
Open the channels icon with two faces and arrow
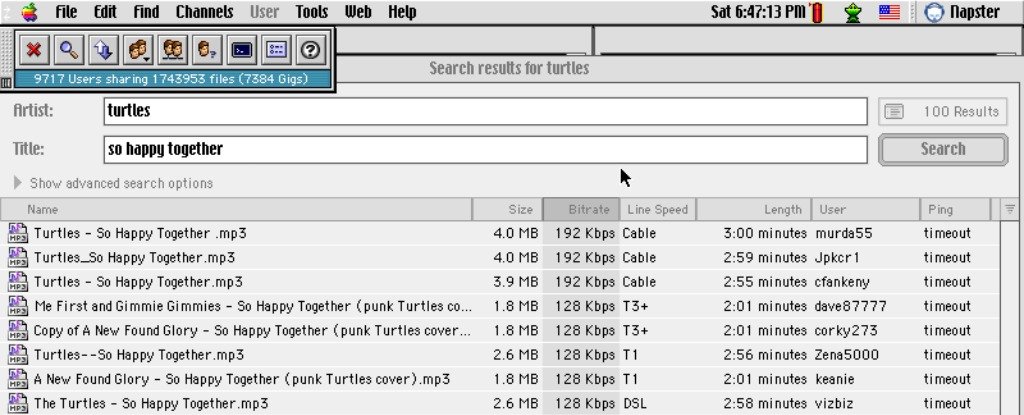[138, 50]
